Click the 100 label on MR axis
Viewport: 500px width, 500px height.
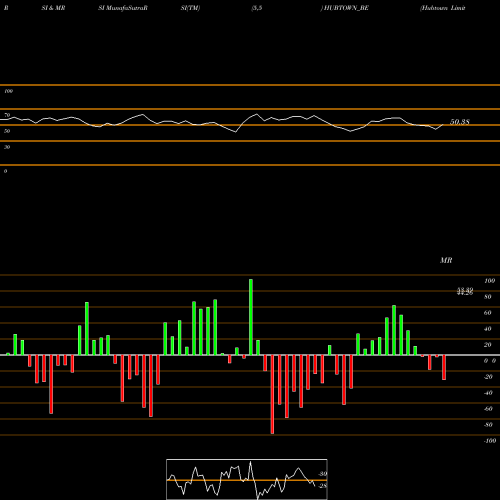[489, 281]
